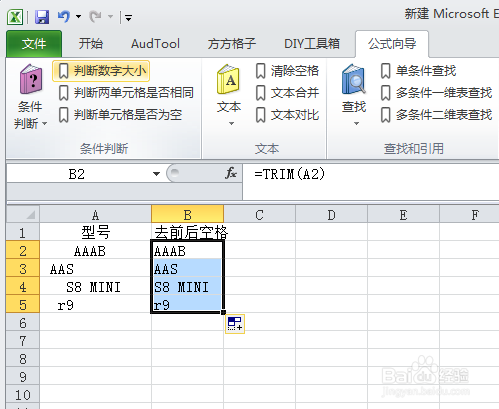
Task: Select row 7 header
Action: click(23, 340)
